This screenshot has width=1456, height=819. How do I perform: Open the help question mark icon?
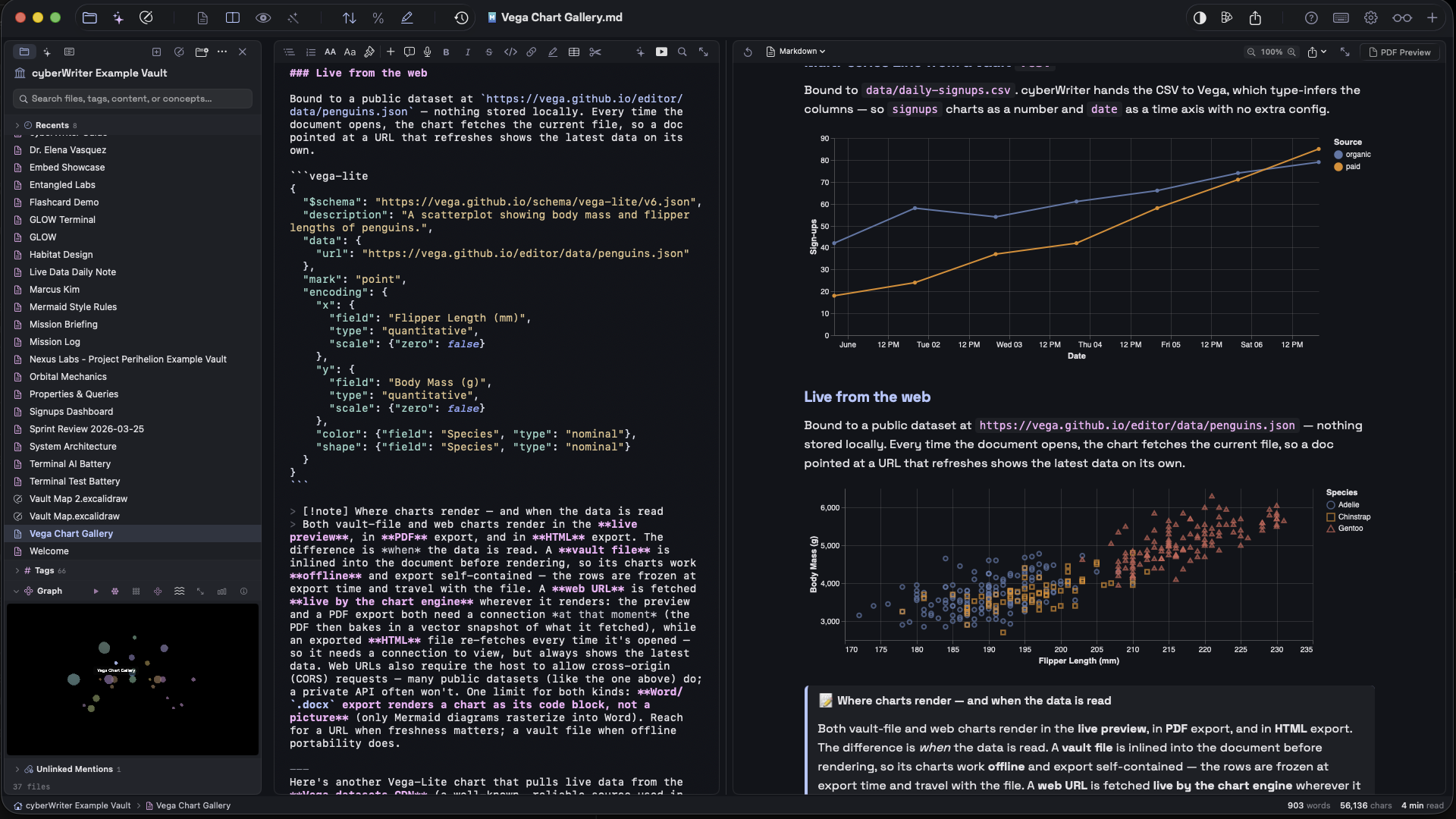1311,17
